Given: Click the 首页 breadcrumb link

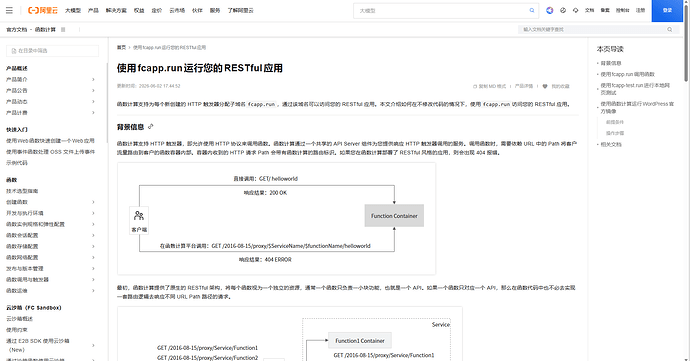Looking at the screenshot, I should pyautogui.click(x=121, y=48).
